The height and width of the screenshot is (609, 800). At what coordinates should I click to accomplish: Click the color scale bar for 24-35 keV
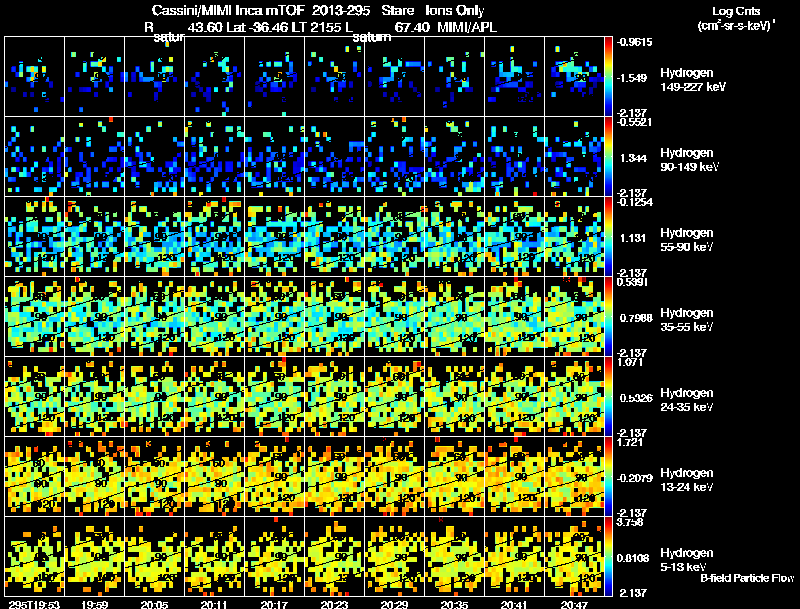tap(608, 397)
